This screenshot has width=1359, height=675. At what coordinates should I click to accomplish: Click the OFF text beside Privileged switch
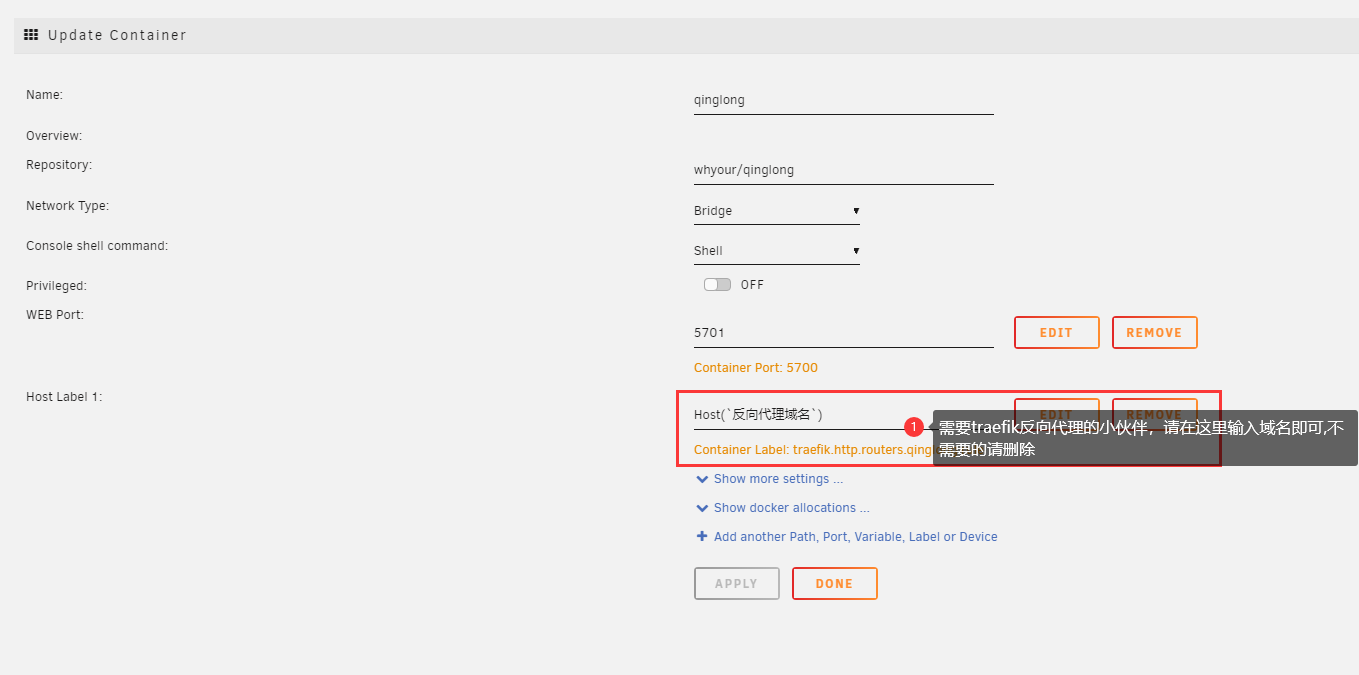752,285
